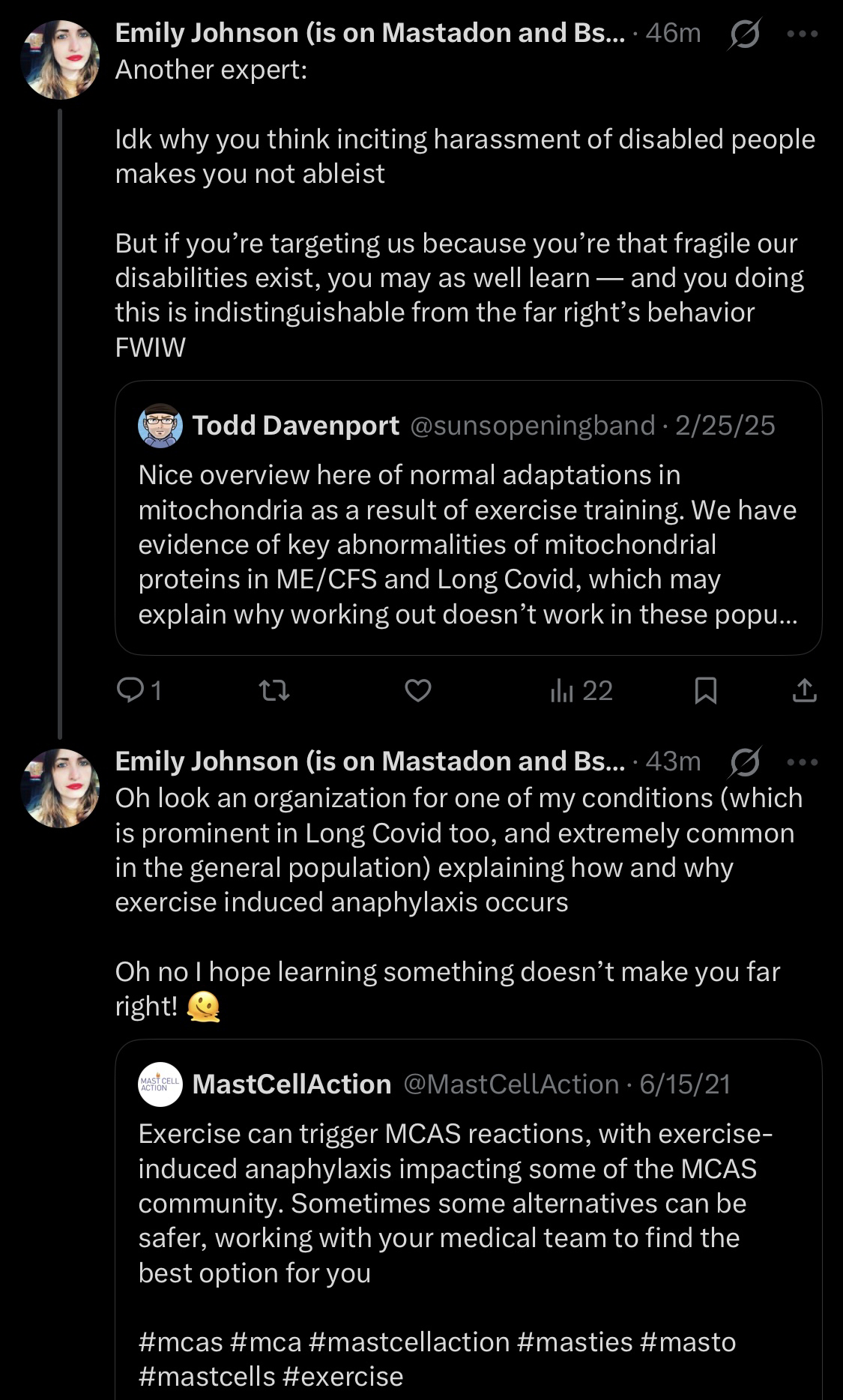The width and height of the screenshot is (843, 1400).
Task: Reply to the first tweet
Action: [x=132, y=690]
